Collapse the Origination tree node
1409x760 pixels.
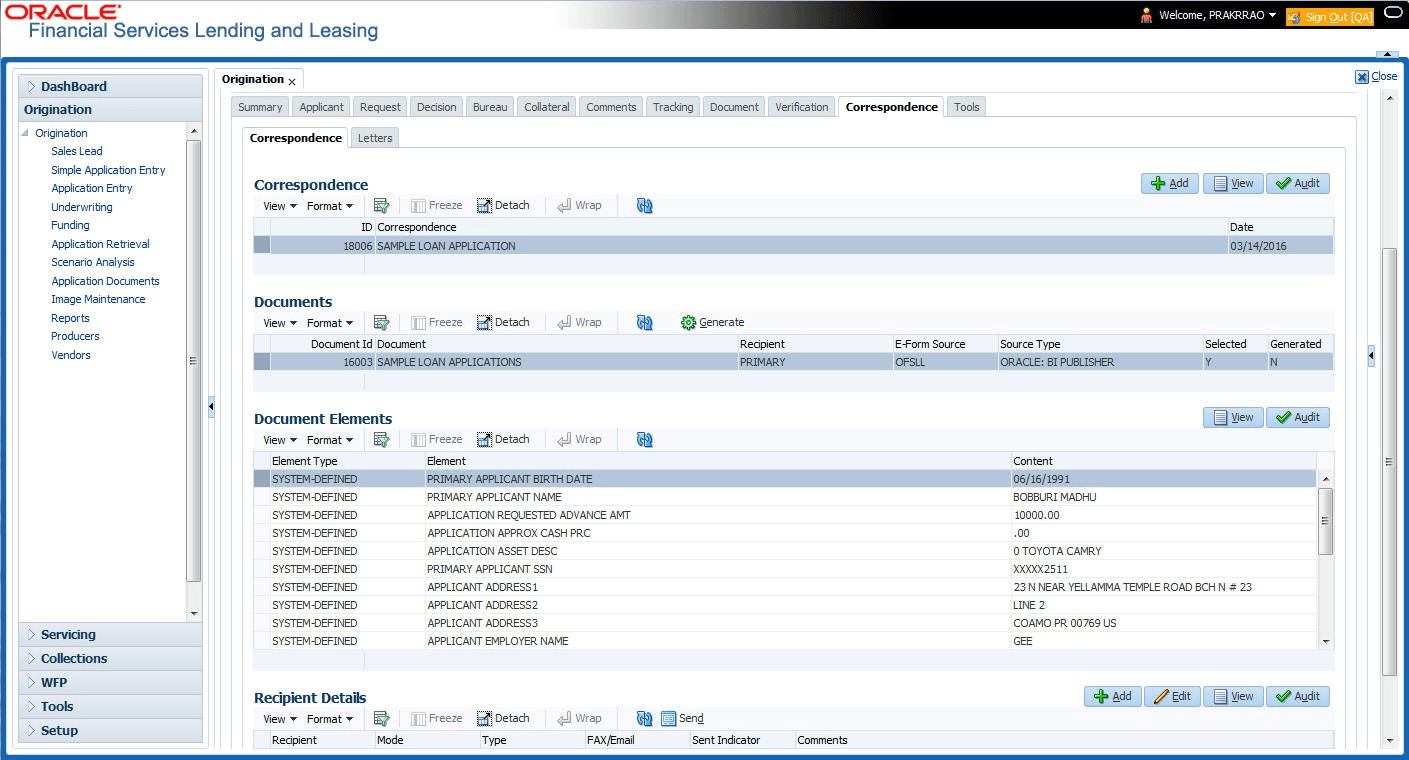point(25,133)
